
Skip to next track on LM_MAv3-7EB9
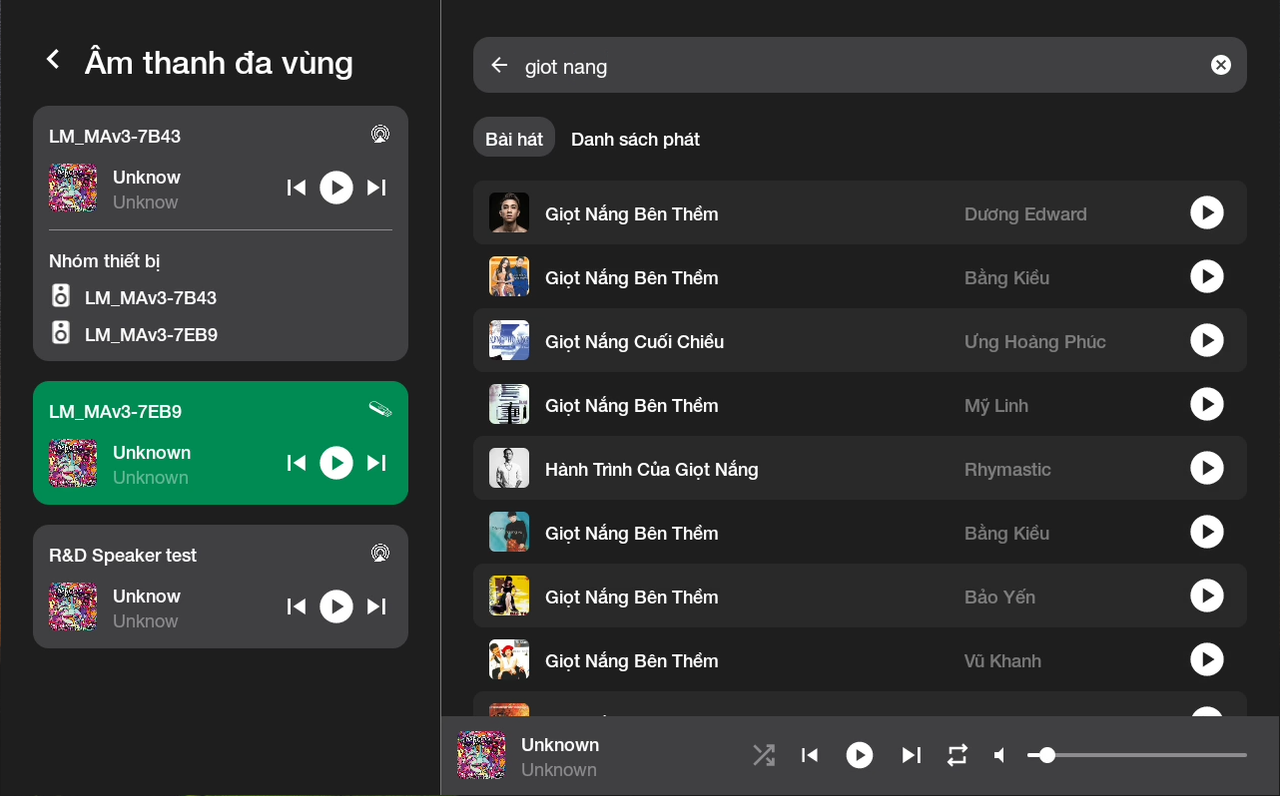[376, 463]
